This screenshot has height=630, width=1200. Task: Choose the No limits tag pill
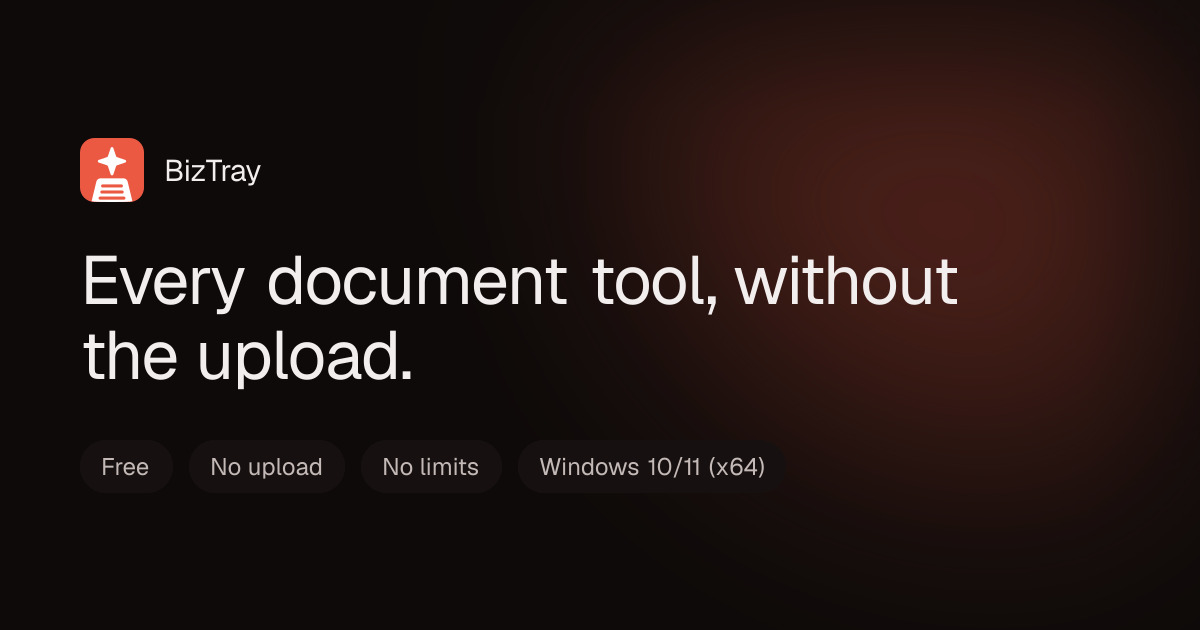[431, 467]
